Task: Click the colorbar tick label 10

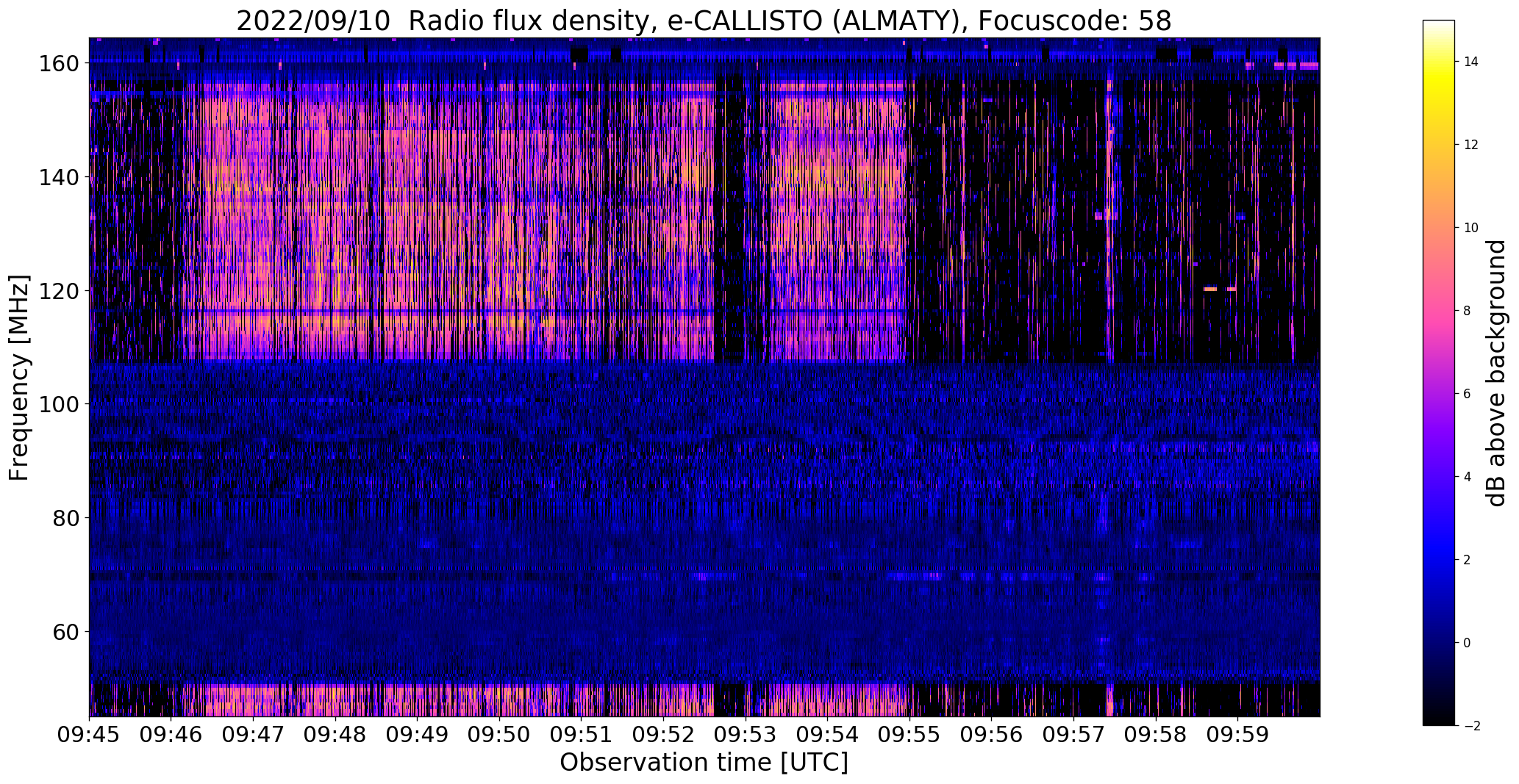Action: click(x=1471, y=228)
